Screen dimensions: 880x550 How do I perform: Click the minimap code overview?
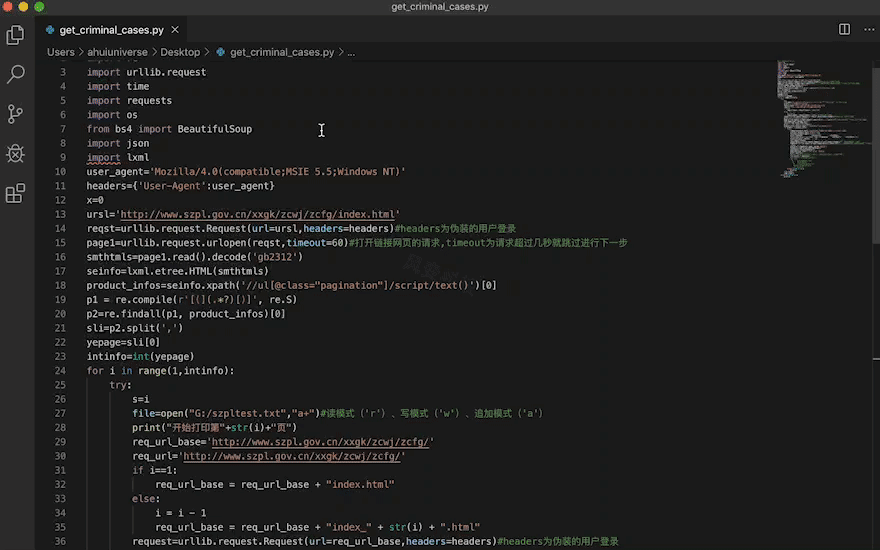pos(822,119)
